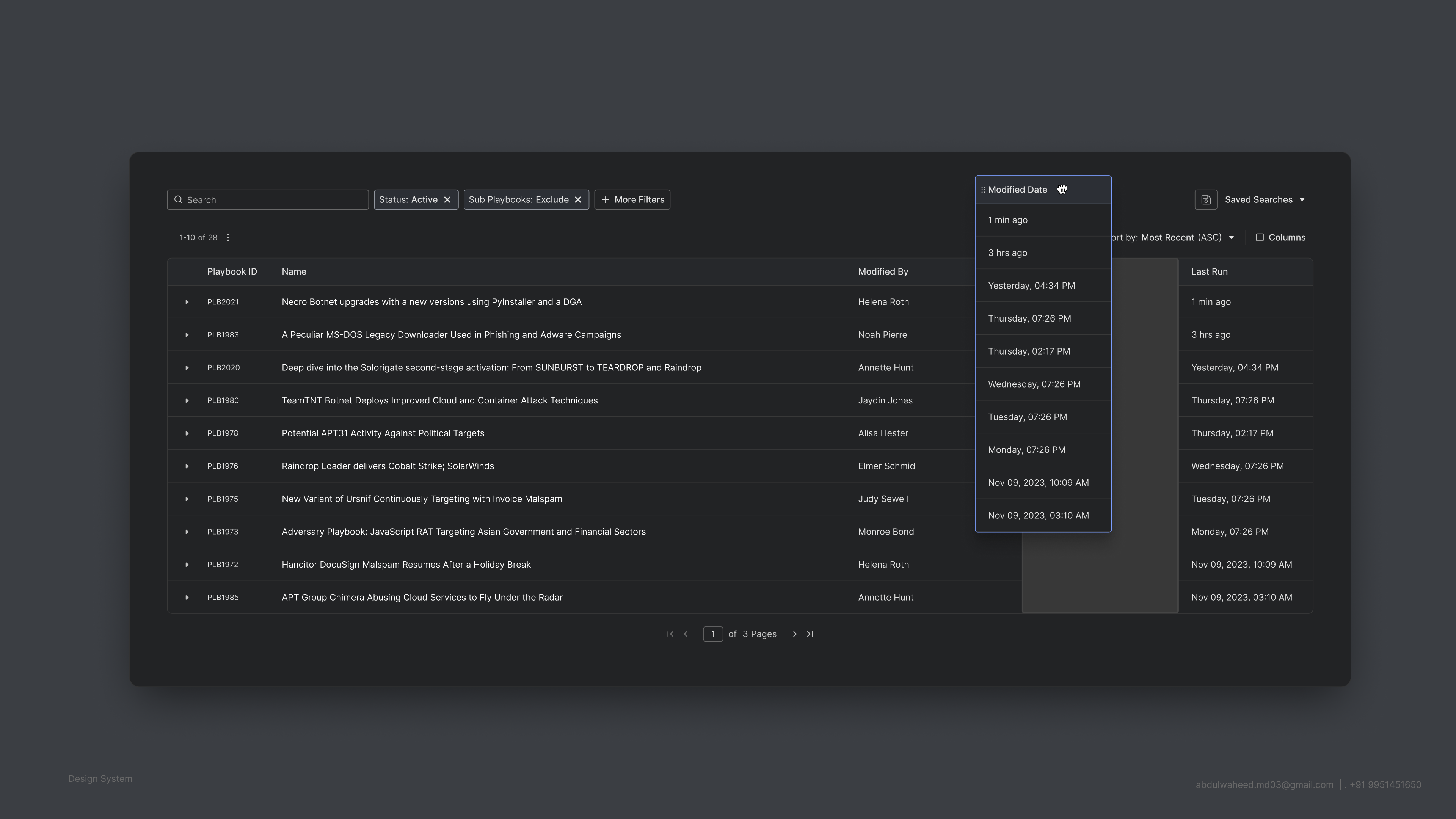Screen dimensions: 1456x819
Task: Expand row PLB2020
Action: coord(187,367)
